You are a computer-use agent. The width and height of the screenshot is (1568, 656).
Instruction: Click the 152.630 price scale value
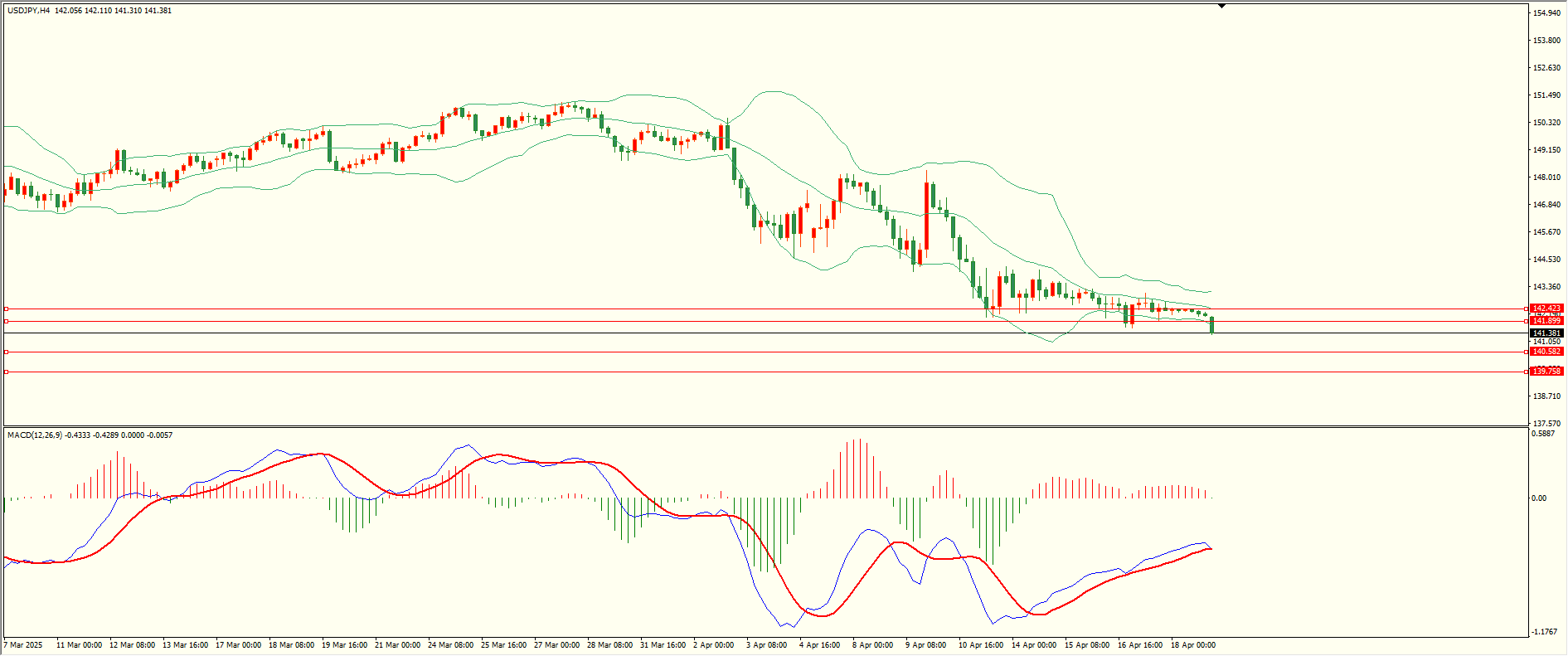click(x=1546, y=68)
